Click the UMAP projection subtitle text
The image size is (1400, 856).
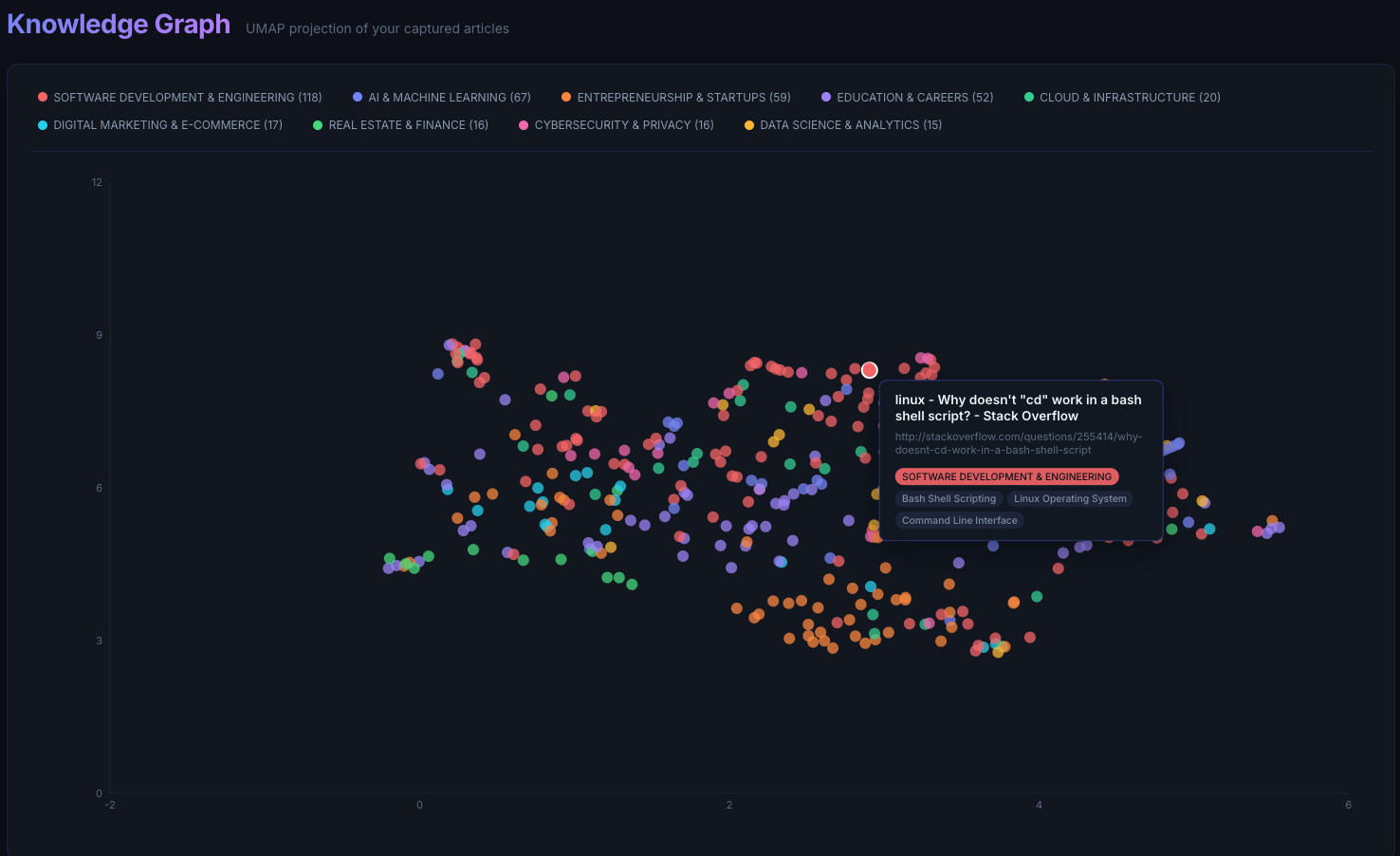coord(378,28)
